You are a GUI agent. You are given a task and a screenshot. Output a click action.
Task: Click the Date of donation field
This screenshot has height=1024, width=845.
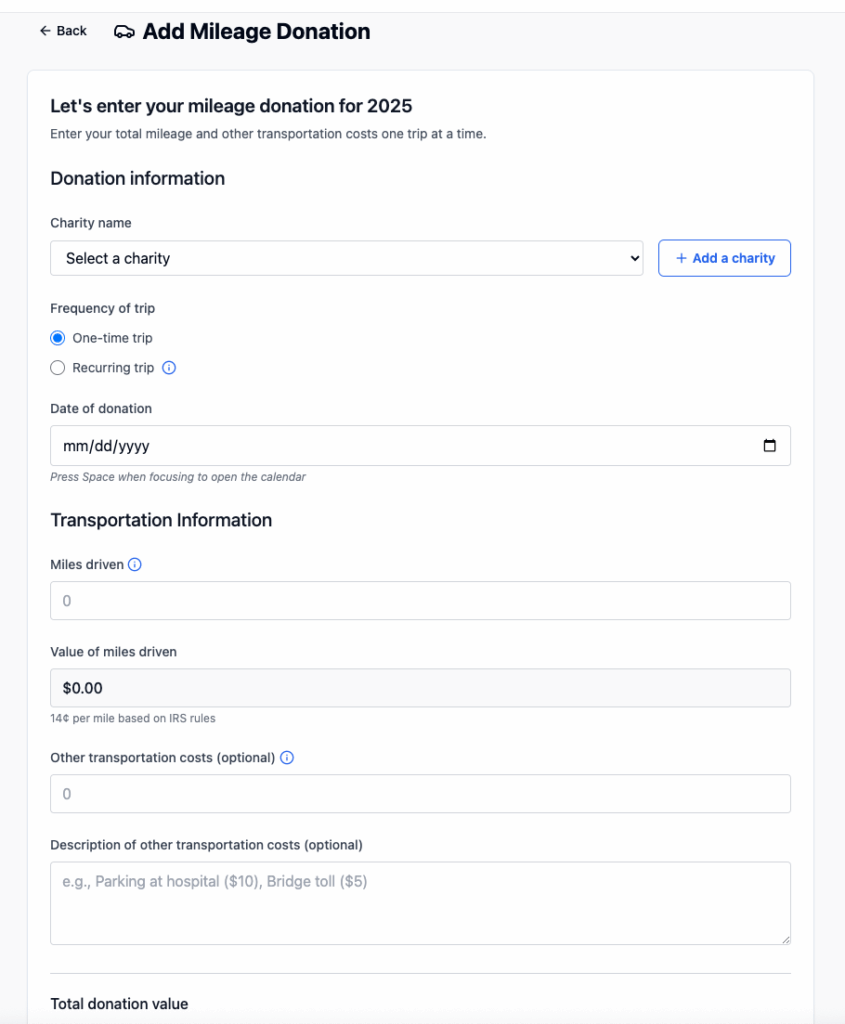400,446
